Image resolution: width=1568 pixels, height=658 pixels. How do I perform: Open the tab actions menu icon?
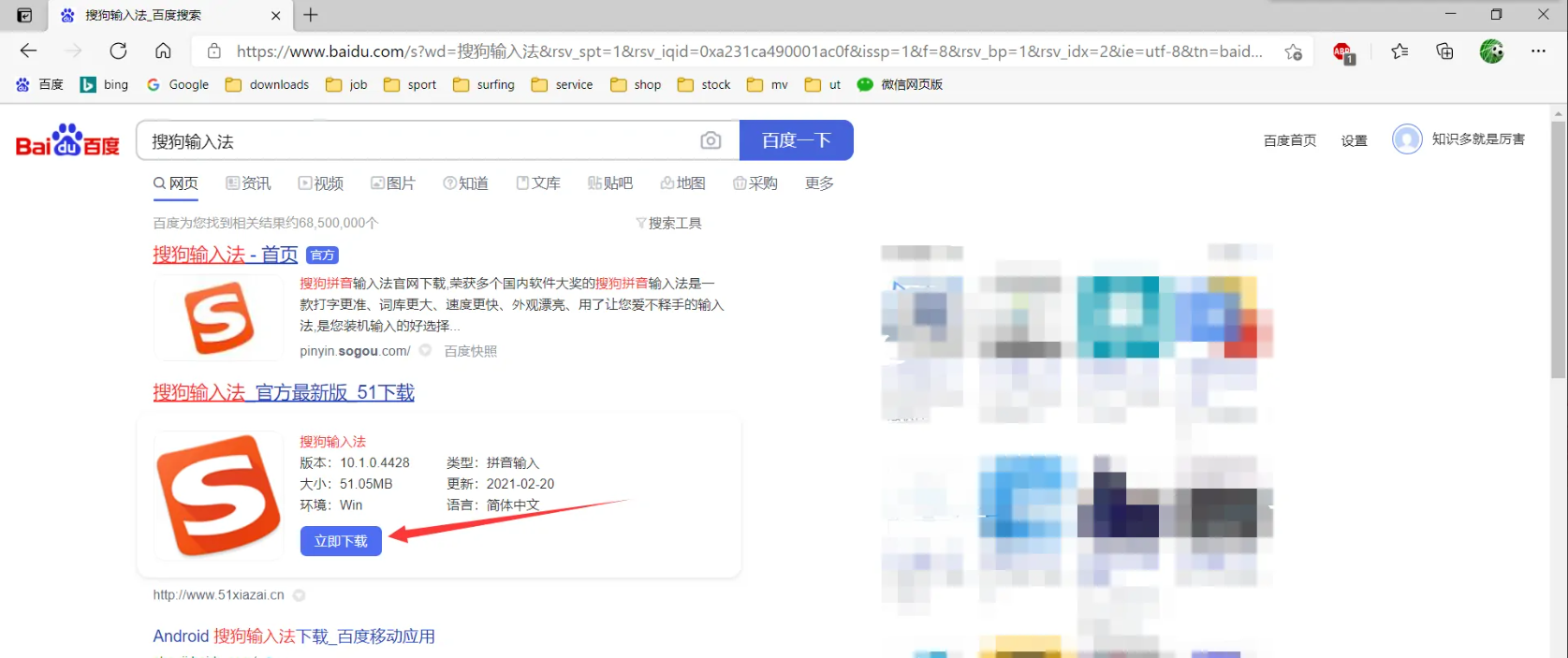(x=24, y=15)
